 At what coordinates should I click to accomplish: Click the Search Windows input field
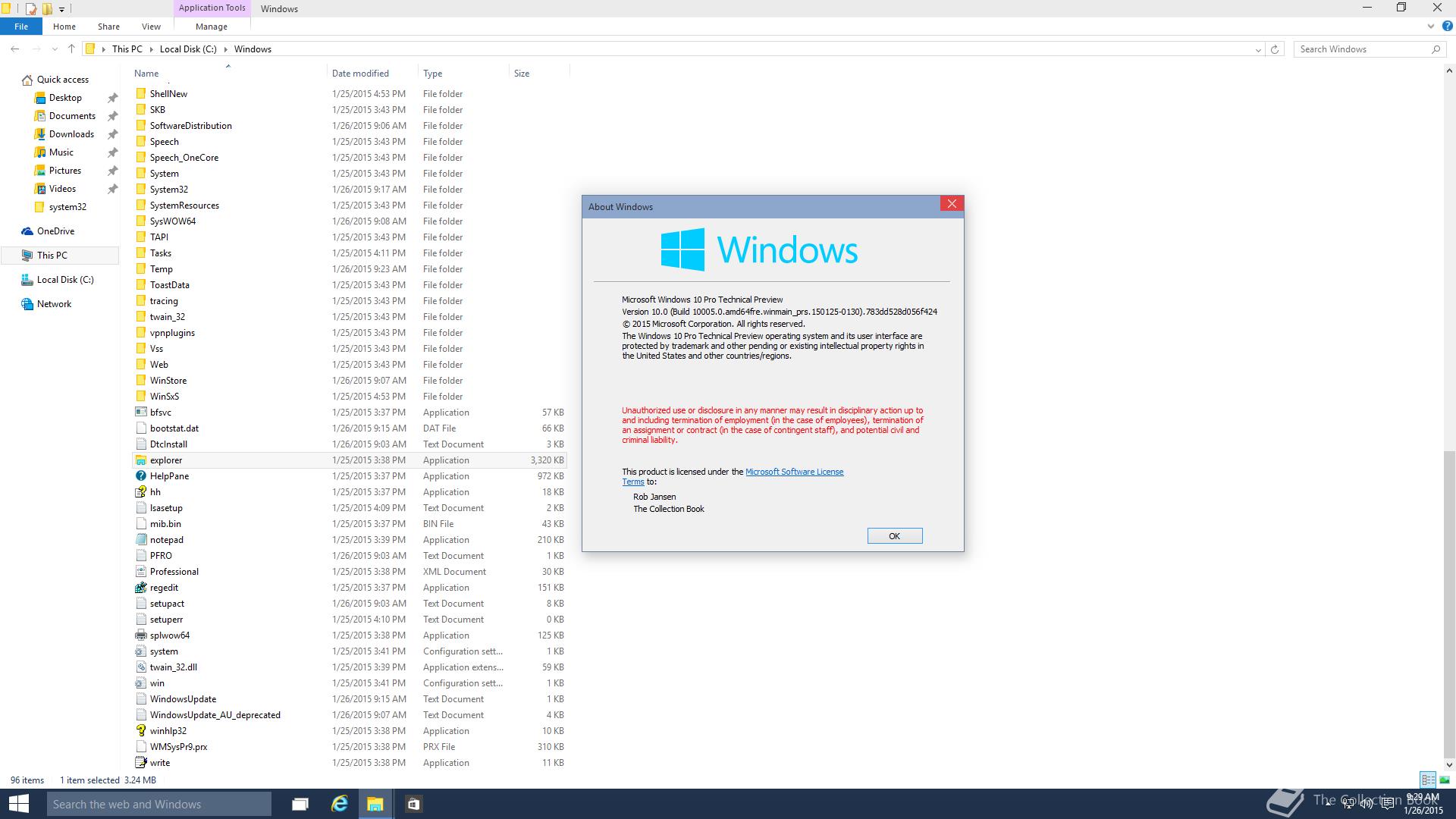1361,49
